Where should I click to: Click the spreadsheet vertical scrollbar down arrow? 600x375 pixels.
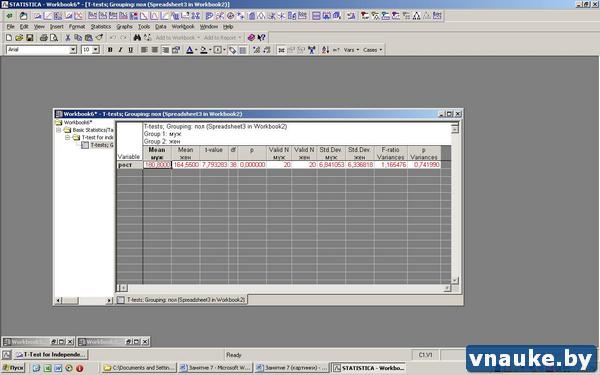click(x=455, y=280)
